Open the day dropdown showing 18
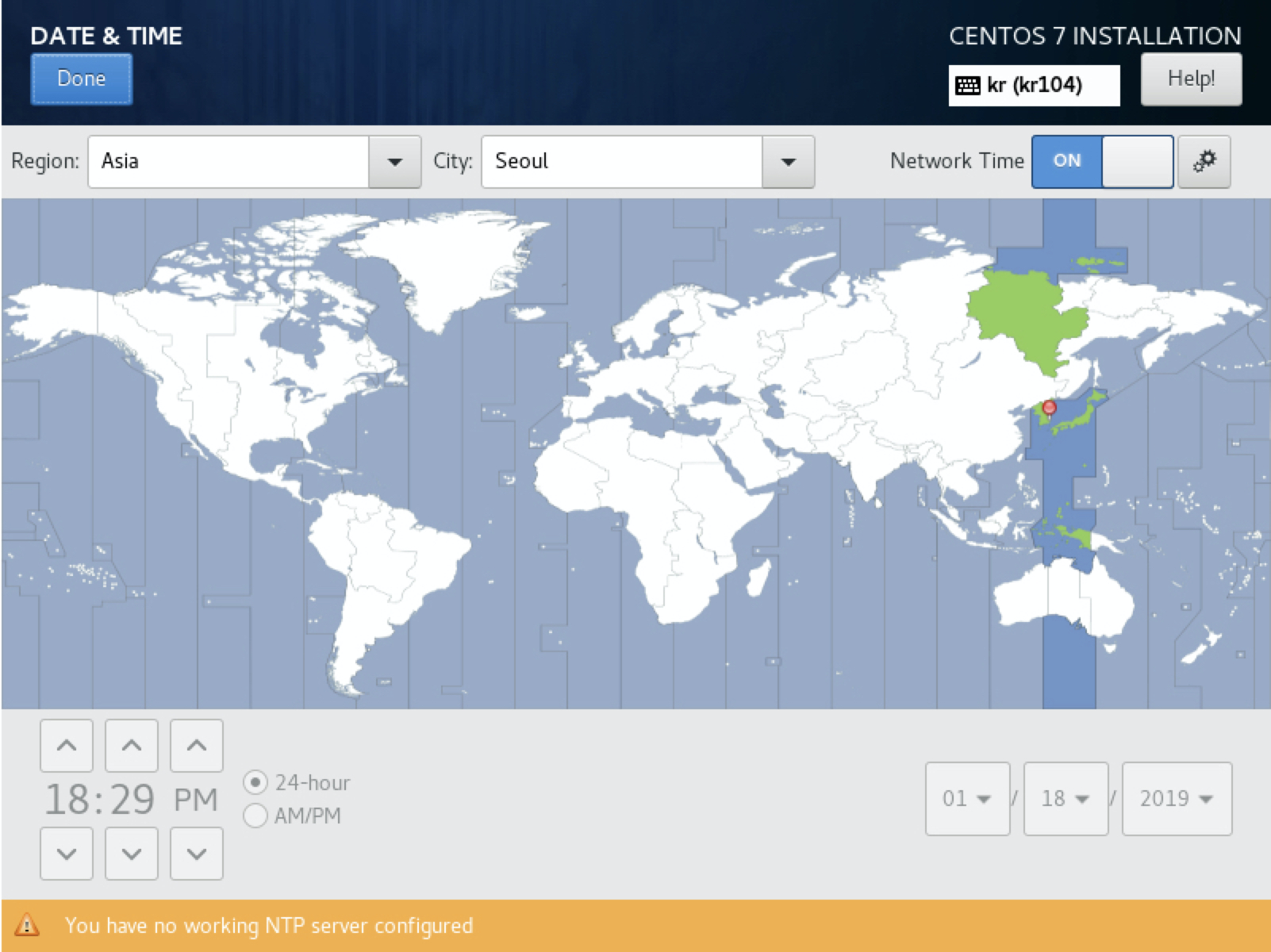Image resolution: width=1271 pixels, height=952 pixels. coord(1066,799)
